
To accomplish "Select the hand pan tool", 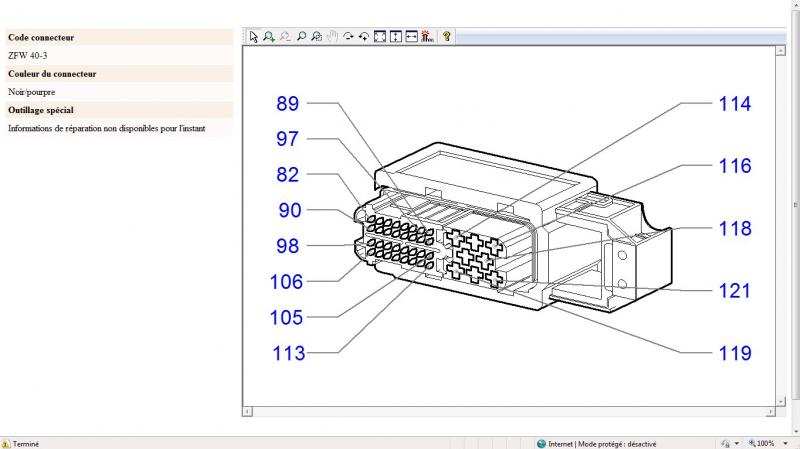I will pos(332,36).
